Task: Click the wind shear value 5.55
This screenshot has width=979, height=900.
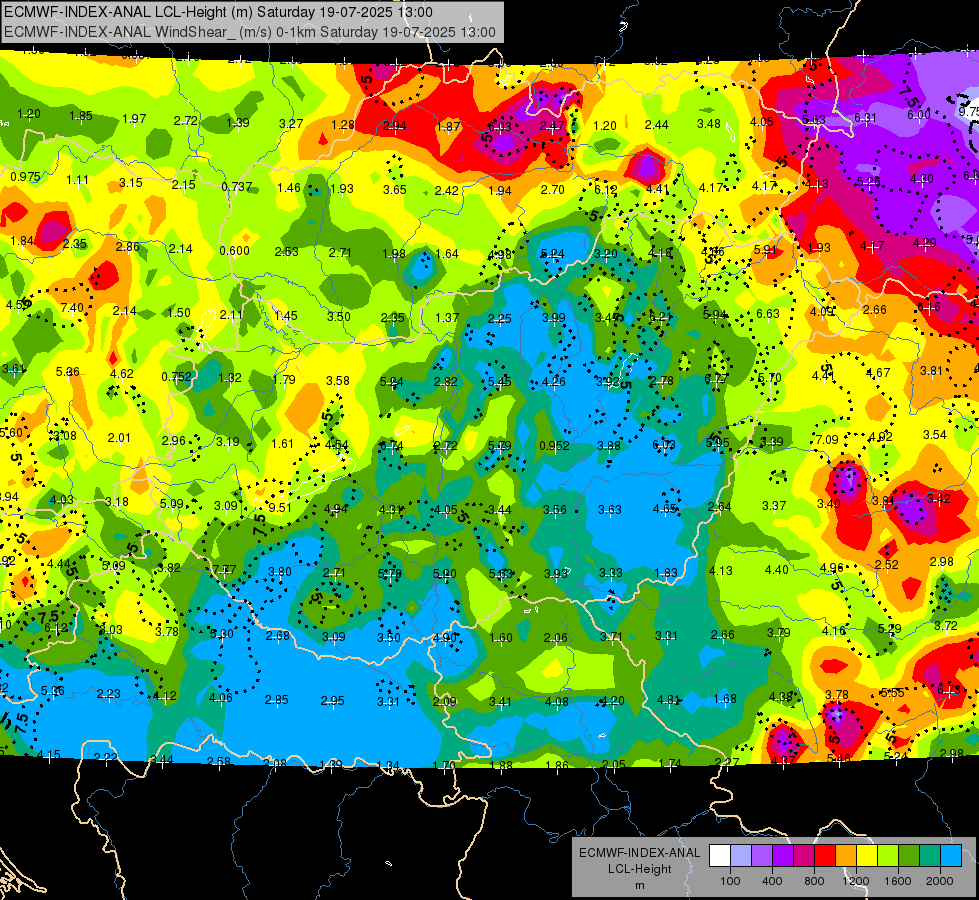Action: click(x=892, y=692)
